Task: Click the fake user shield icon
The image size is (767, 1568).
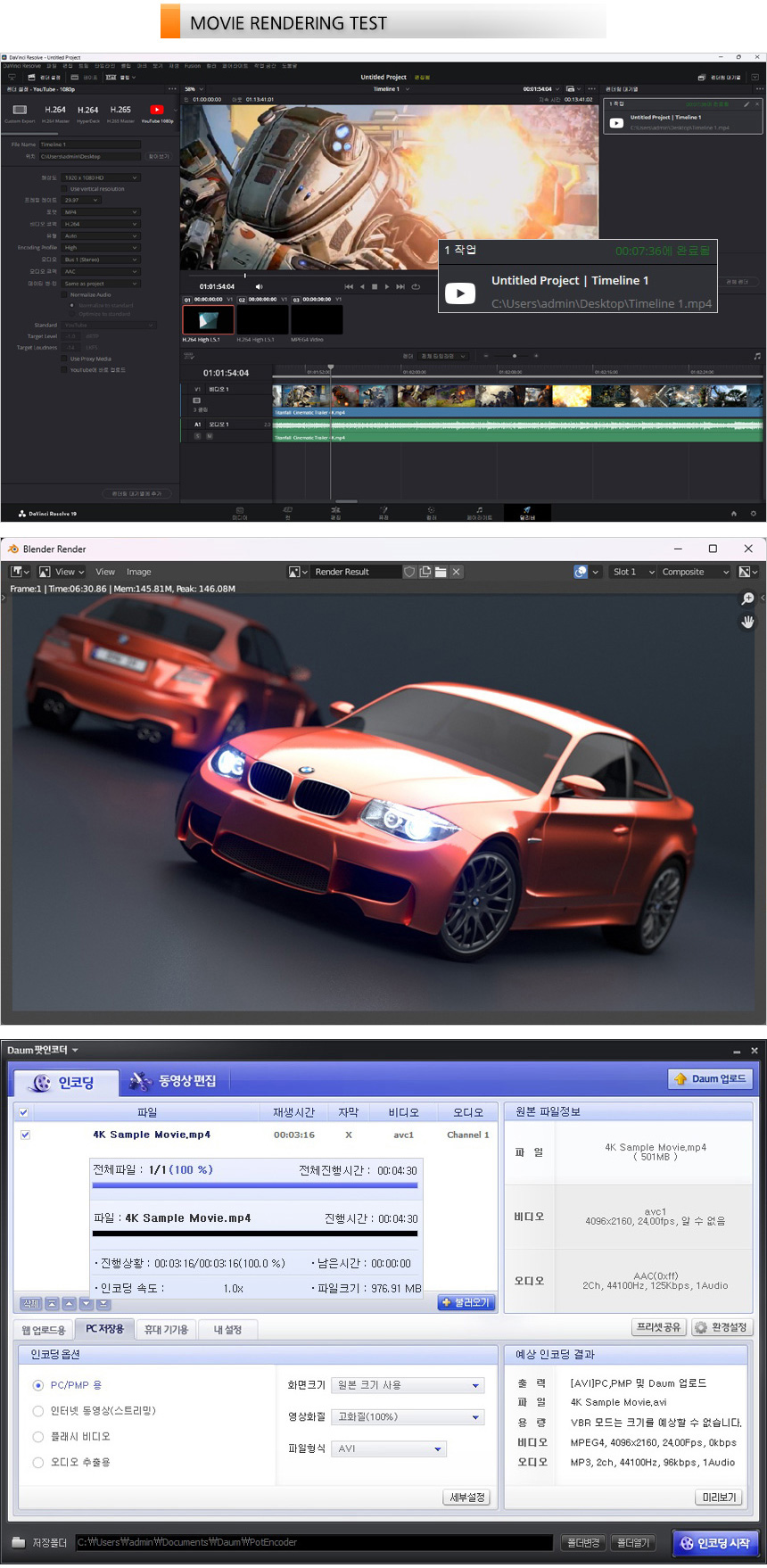Action: pyautogui.click(x=409, y=572)
